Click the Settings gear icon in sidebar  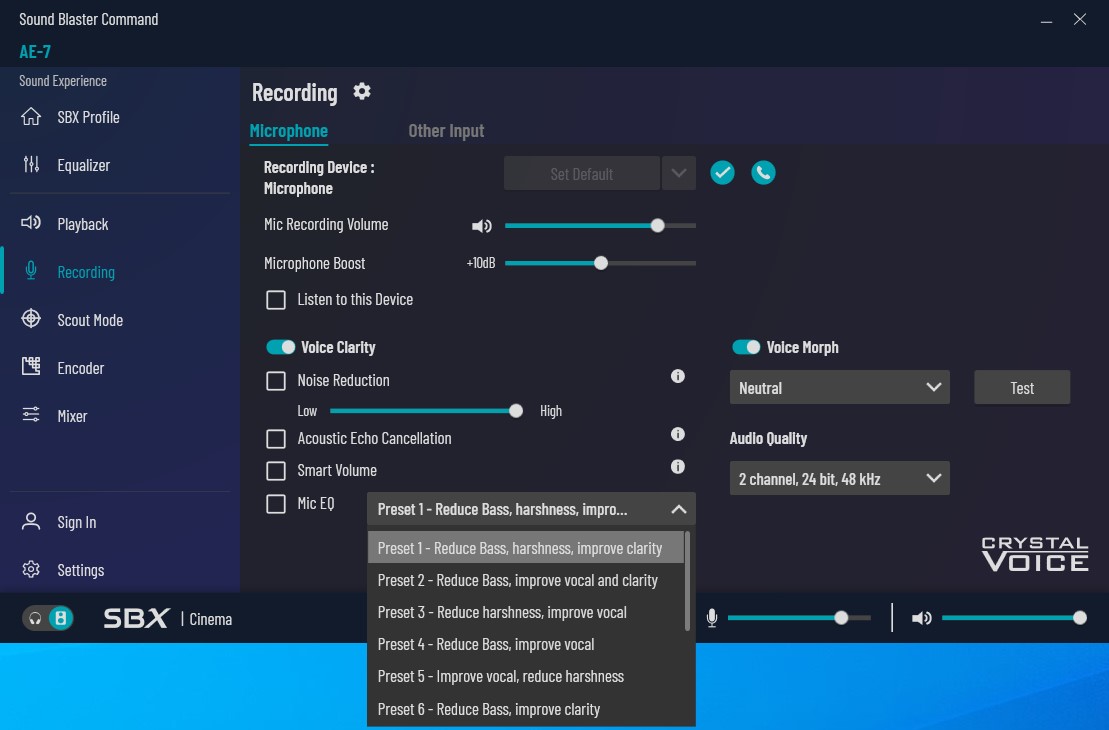point(31,569)
